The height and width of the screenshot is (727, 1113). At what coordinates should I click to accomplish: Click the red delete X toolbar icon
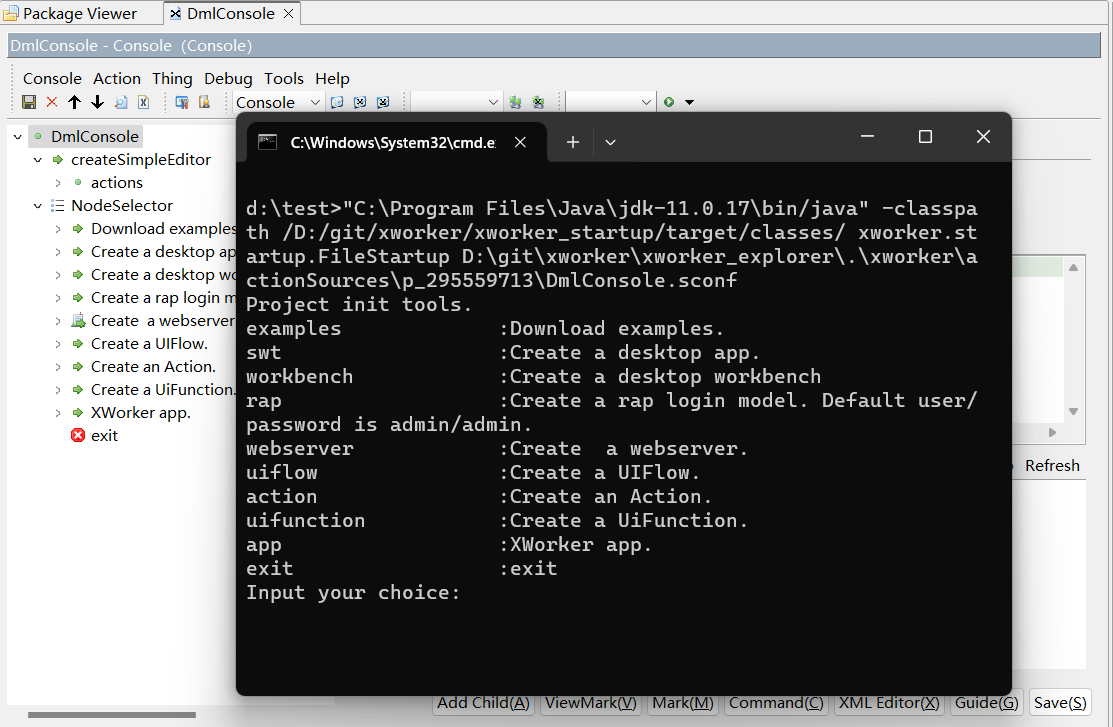50,101
